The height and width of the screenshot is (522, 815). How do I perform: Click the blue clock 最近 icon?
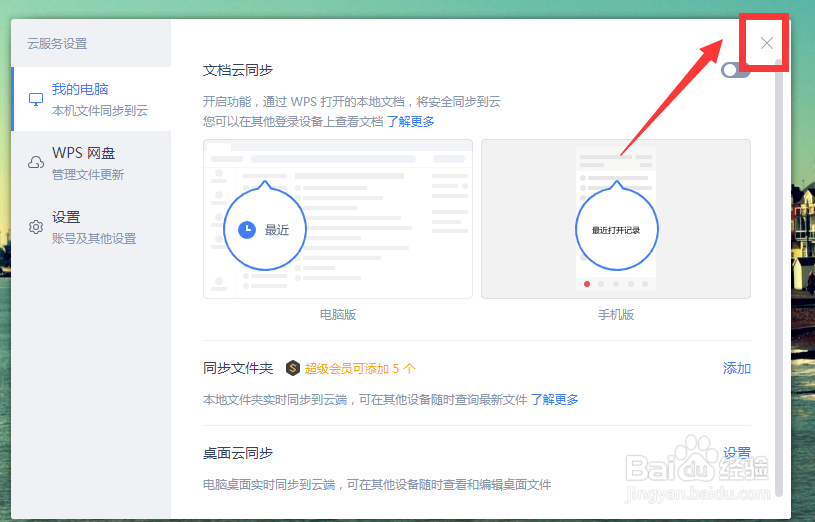pos(247,229)
